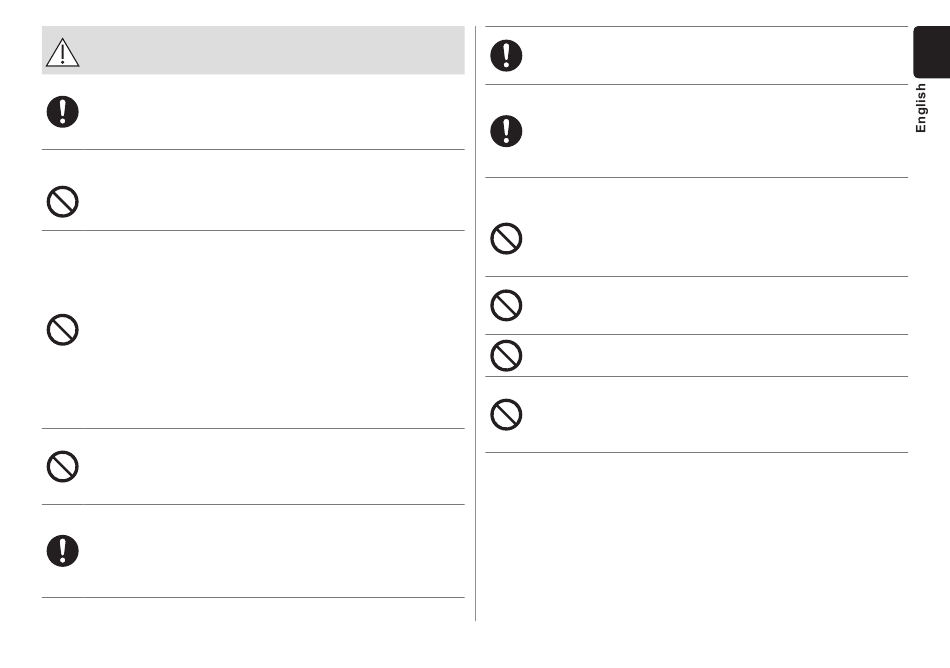Screen dimensions: 950x668
Task: Click the topmost exclamation icon in the right column
Action: pyautogui.click(x=506, y=56)
